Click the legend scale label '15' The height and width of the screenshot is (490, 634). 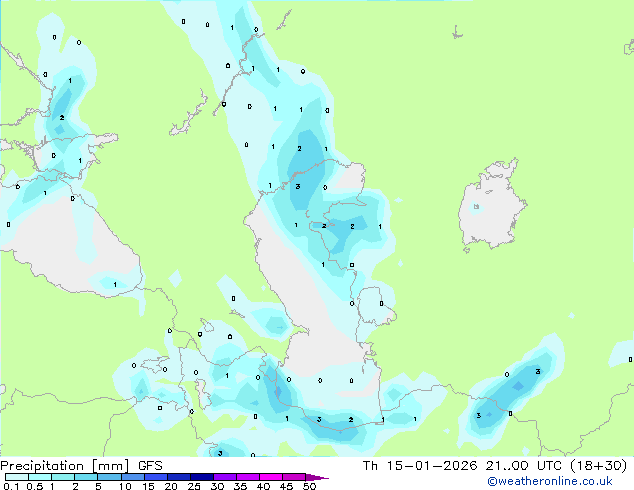pos(148,486)
